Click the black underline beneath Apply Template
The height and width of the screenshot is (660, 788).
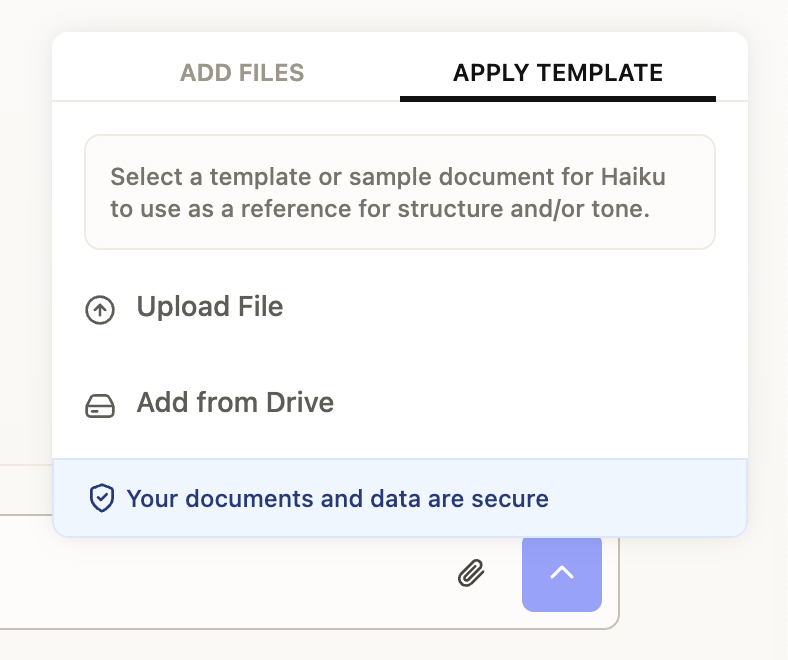click(557, 99)
